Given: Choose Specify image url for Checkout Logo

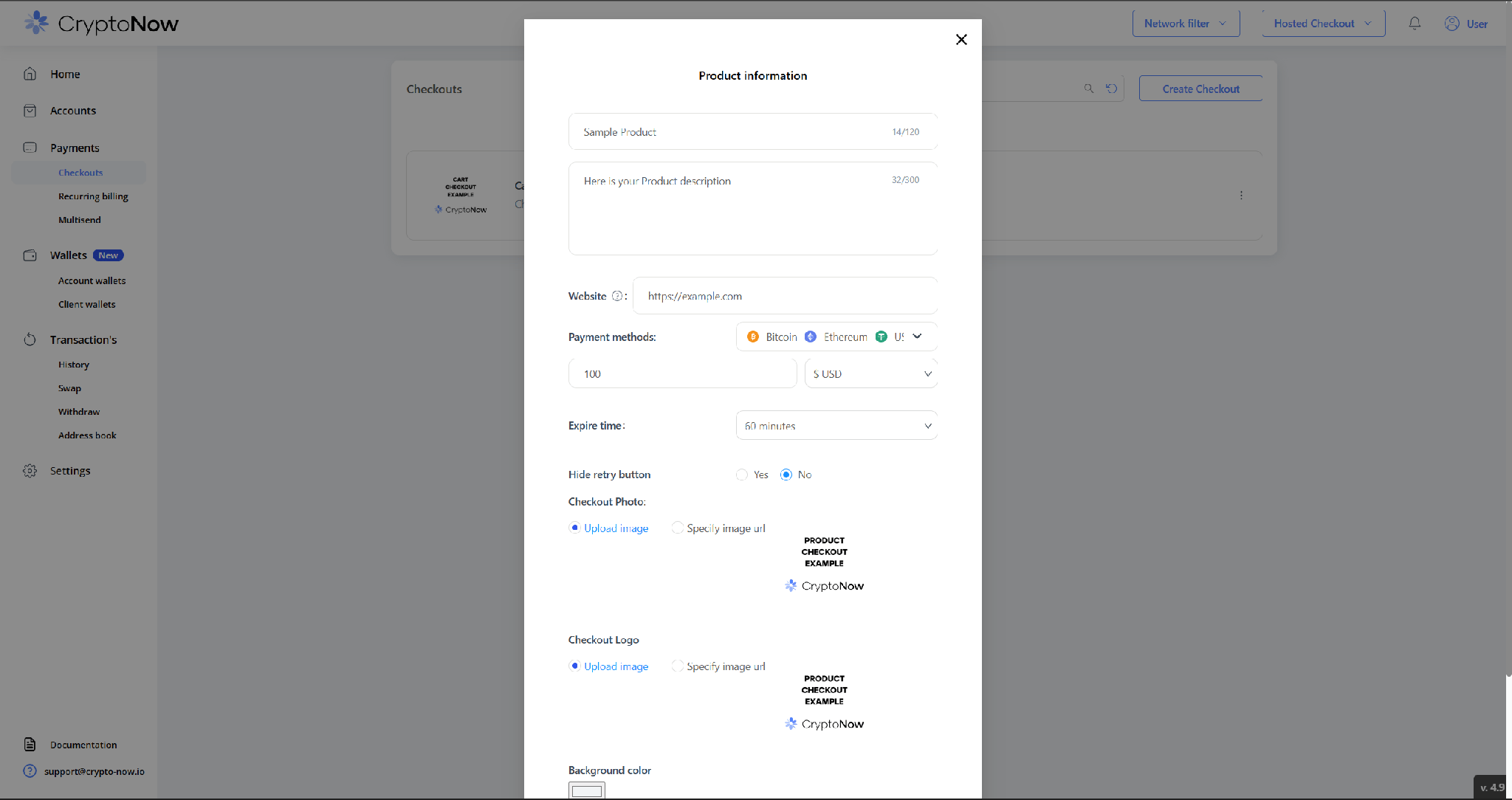Looking at the screenshot, I should (677, 666).
